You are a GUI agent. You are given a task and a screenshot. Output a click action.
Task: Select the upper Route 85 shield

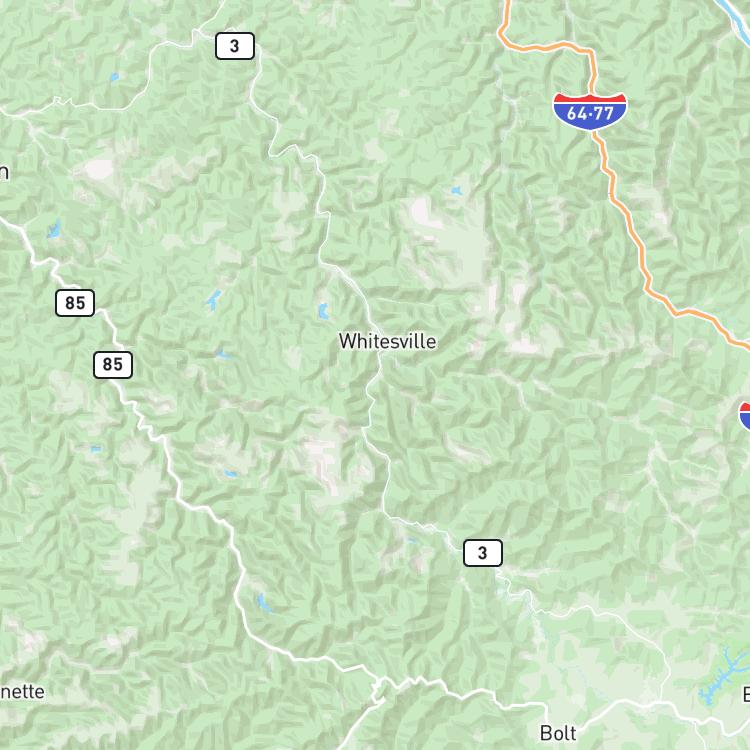pyautogui.click(x=75, y=303)
